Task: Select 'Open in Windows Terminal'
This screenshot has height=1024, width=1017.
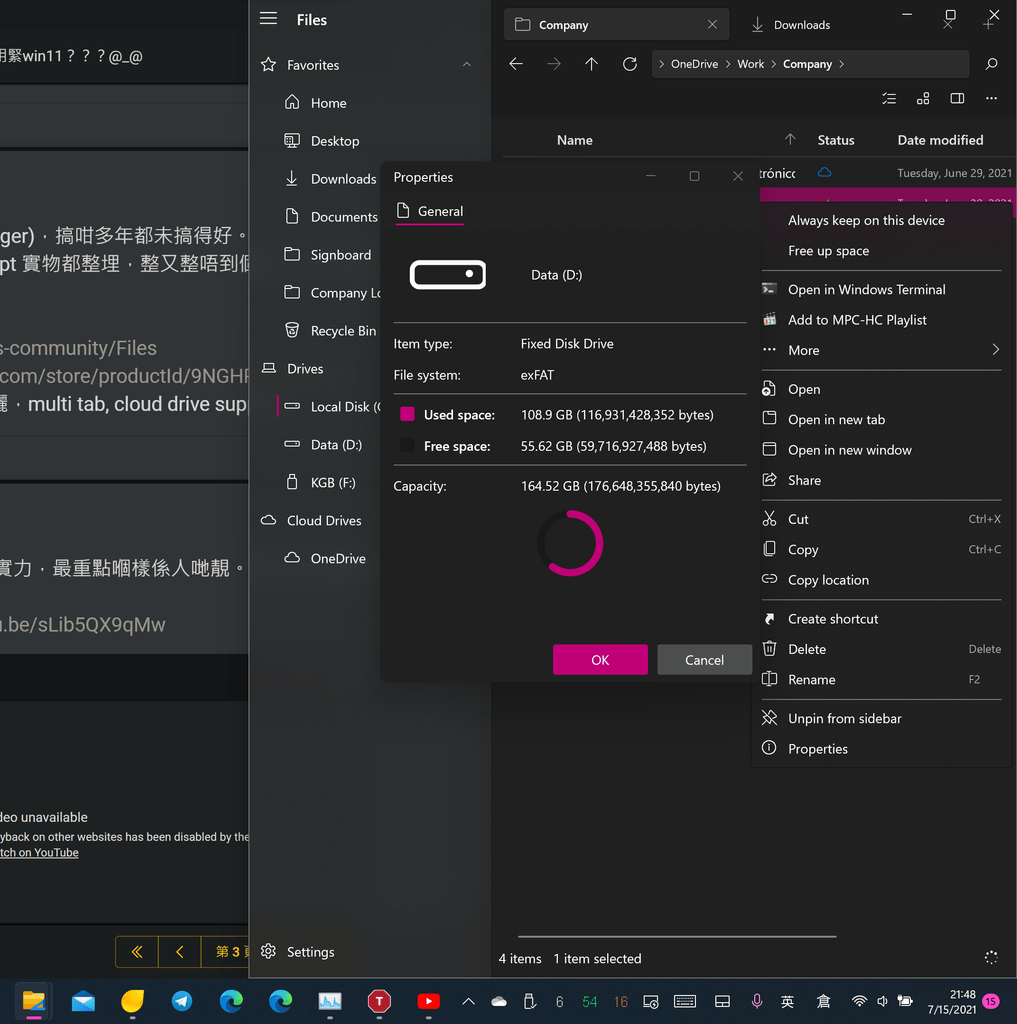Action: click(866, 289)
